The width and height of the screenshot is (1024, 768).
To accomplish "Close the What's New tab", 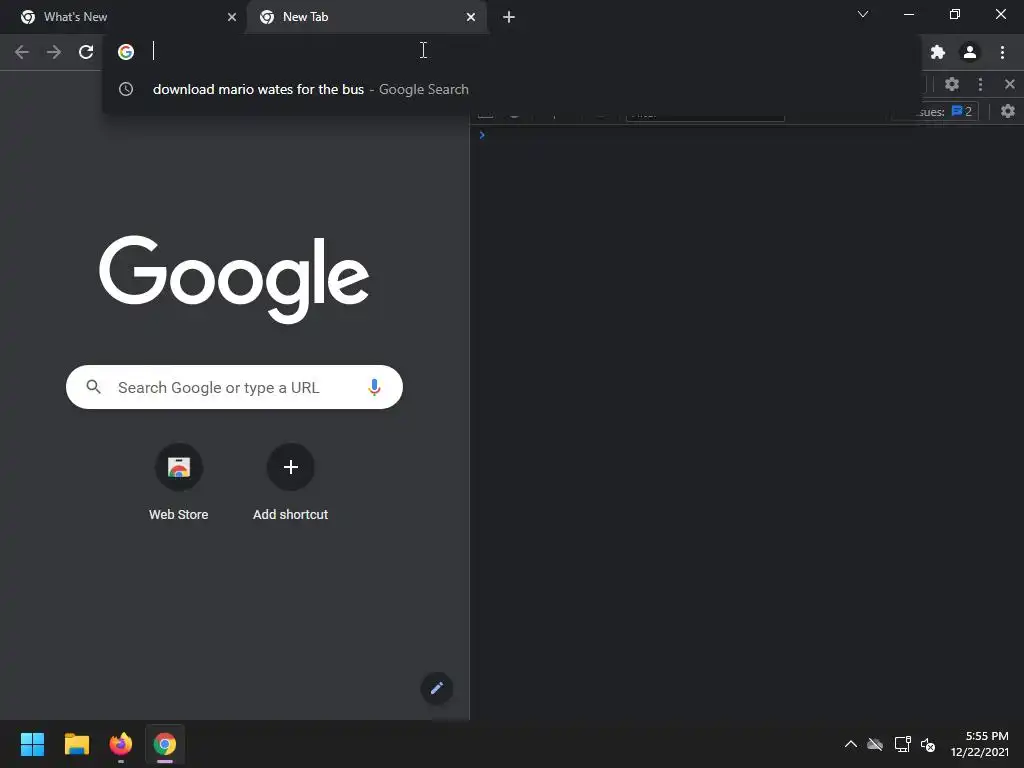I will point(232,17).
